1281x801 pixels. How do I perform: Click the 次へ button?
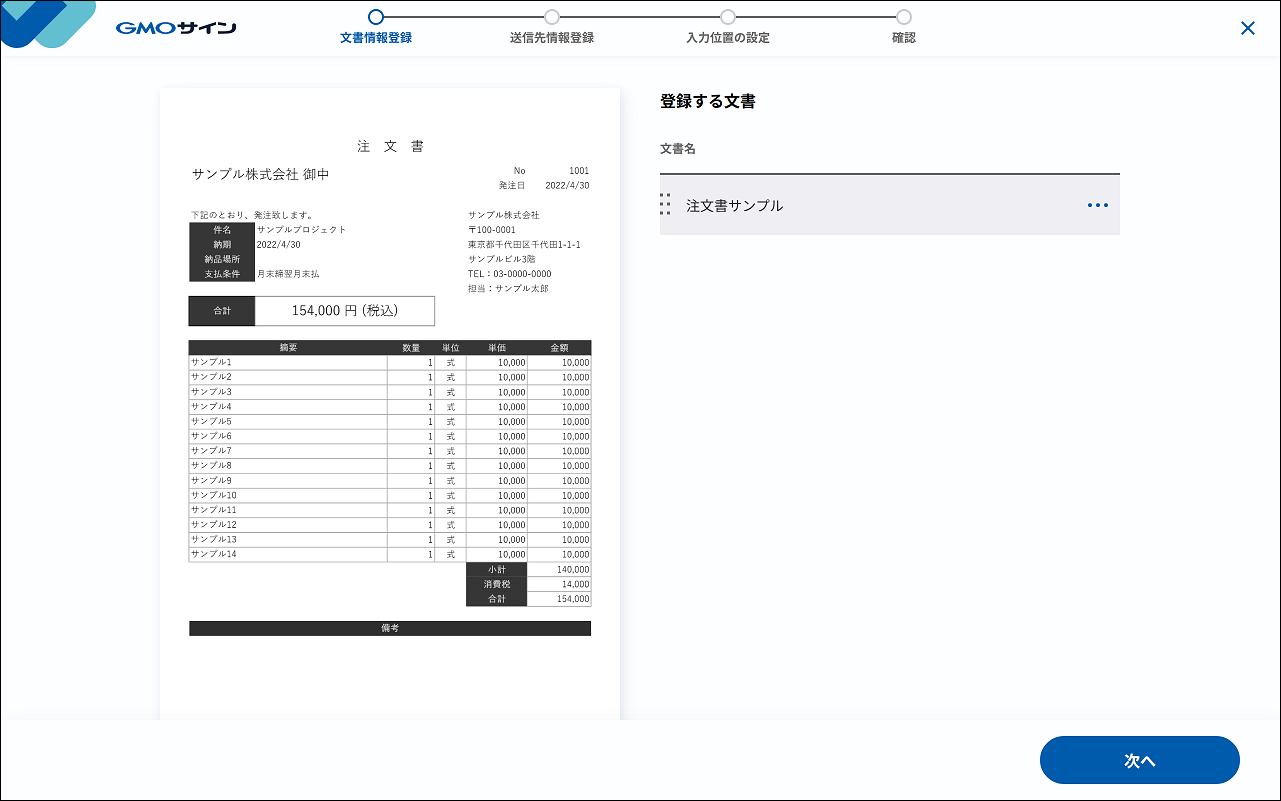(x=1140, y=760)
